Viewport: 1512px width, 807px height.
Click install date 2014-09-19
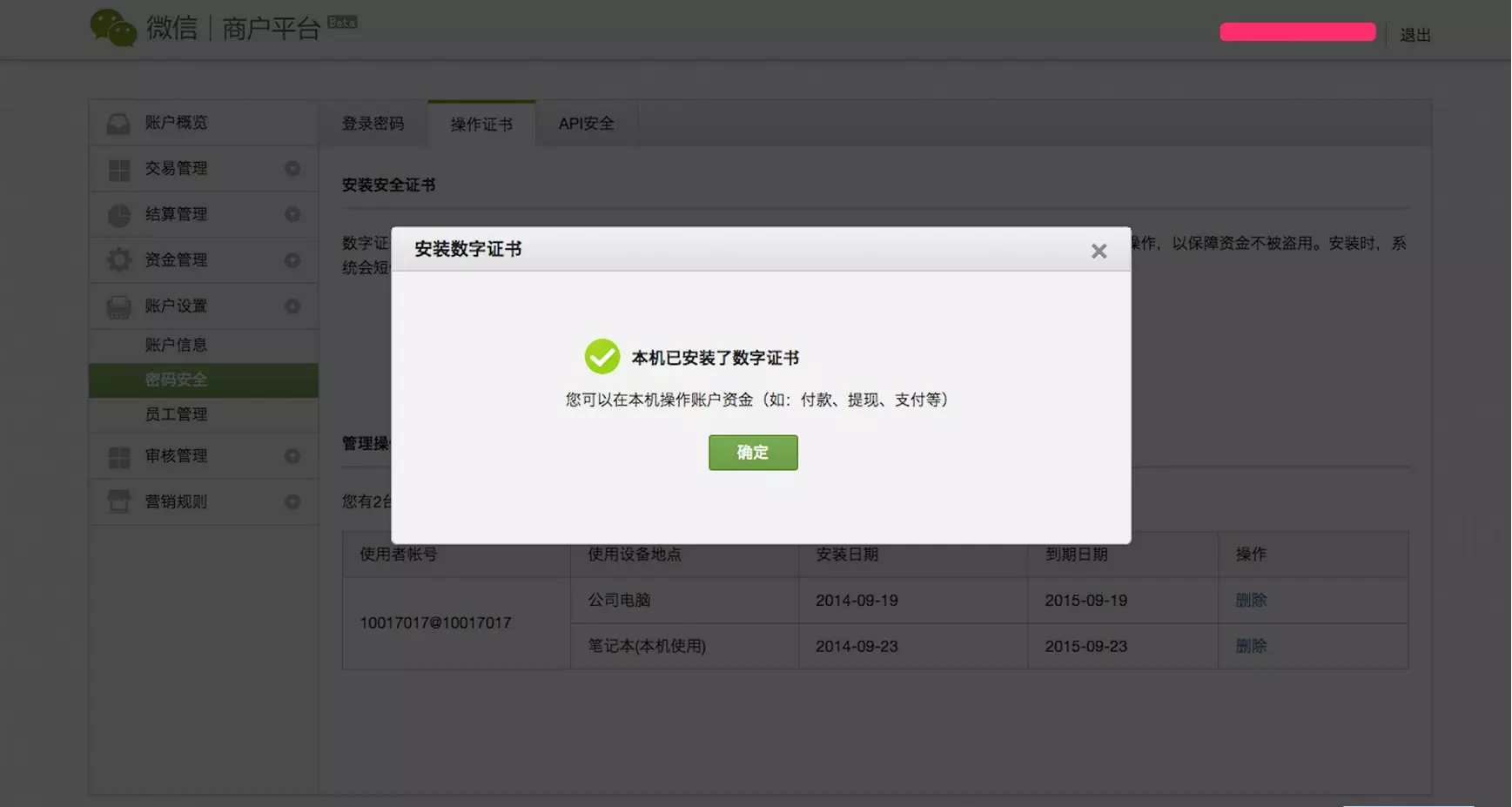coord(857,601)
